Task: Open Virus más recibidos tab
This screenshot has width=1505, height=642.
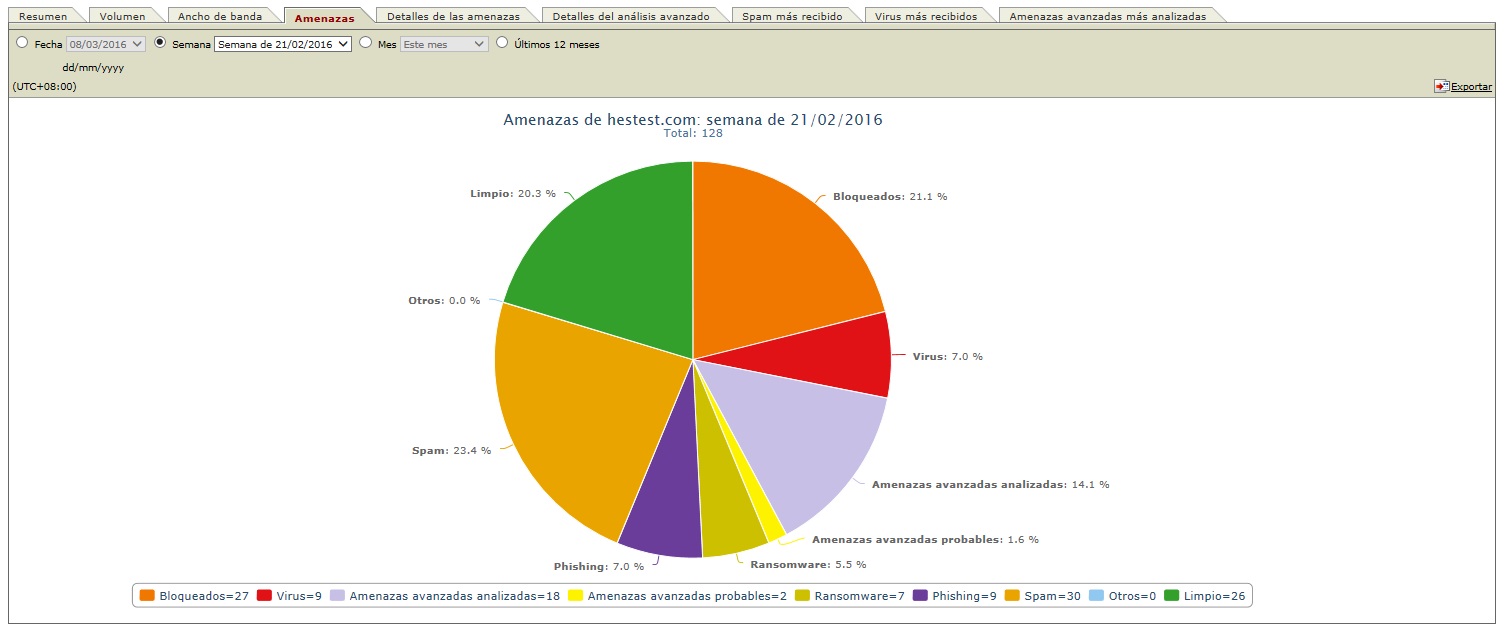Action: click(925, 16)
